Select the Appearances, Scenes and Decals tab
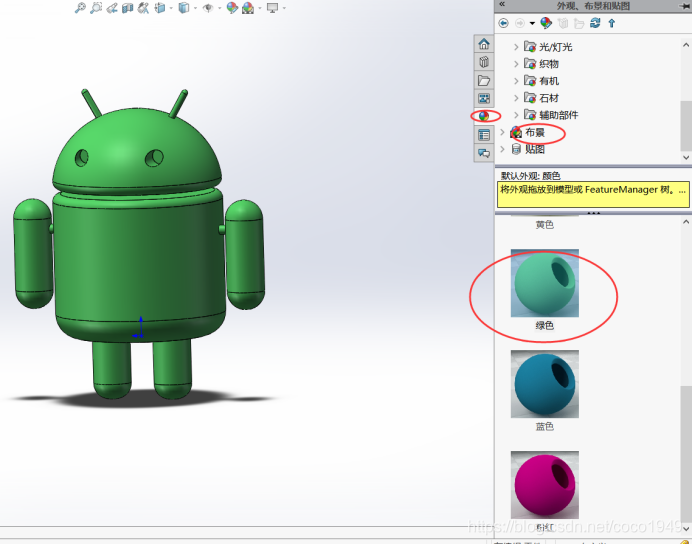Viewport: 692px width, 545px height. click(484, 116)
